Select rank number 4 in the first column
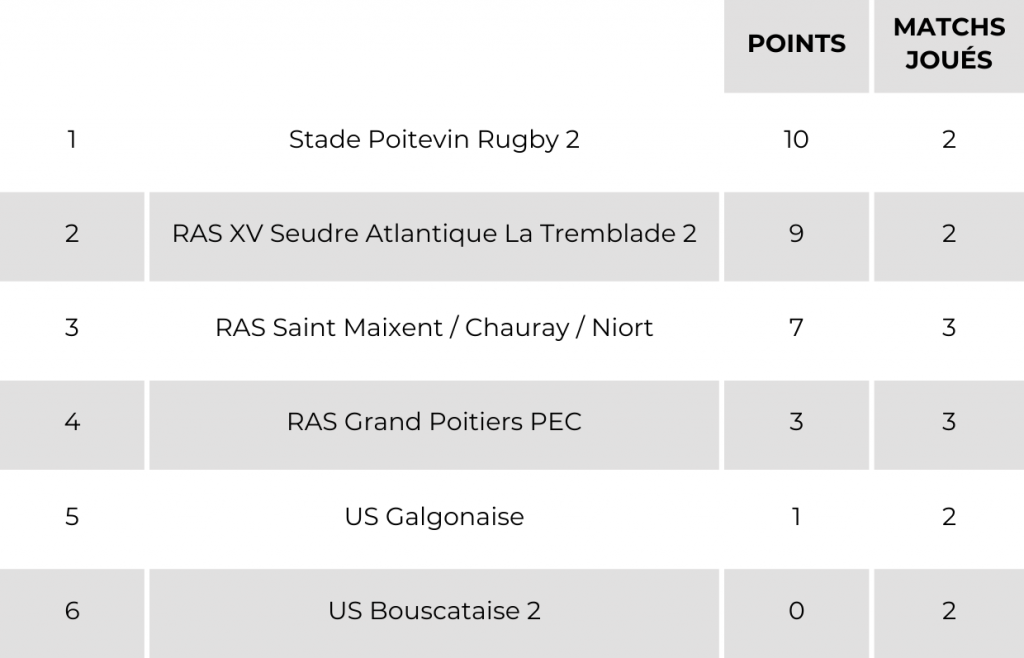Screen dimensions: 1024x658 [x=72, y=422]
